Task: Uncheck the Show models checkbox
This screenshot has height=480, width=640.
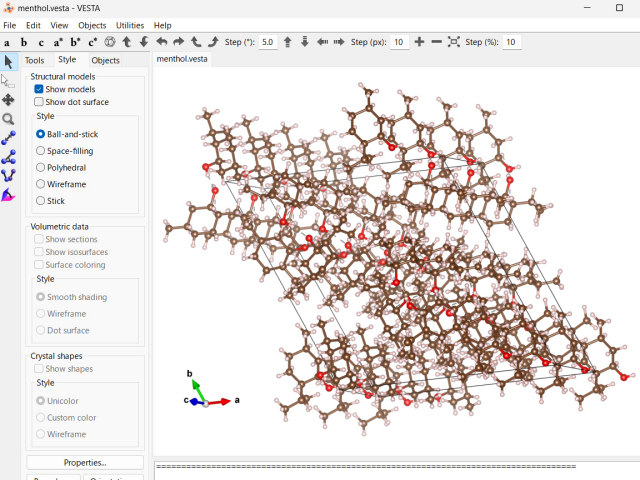Action: 39,89
